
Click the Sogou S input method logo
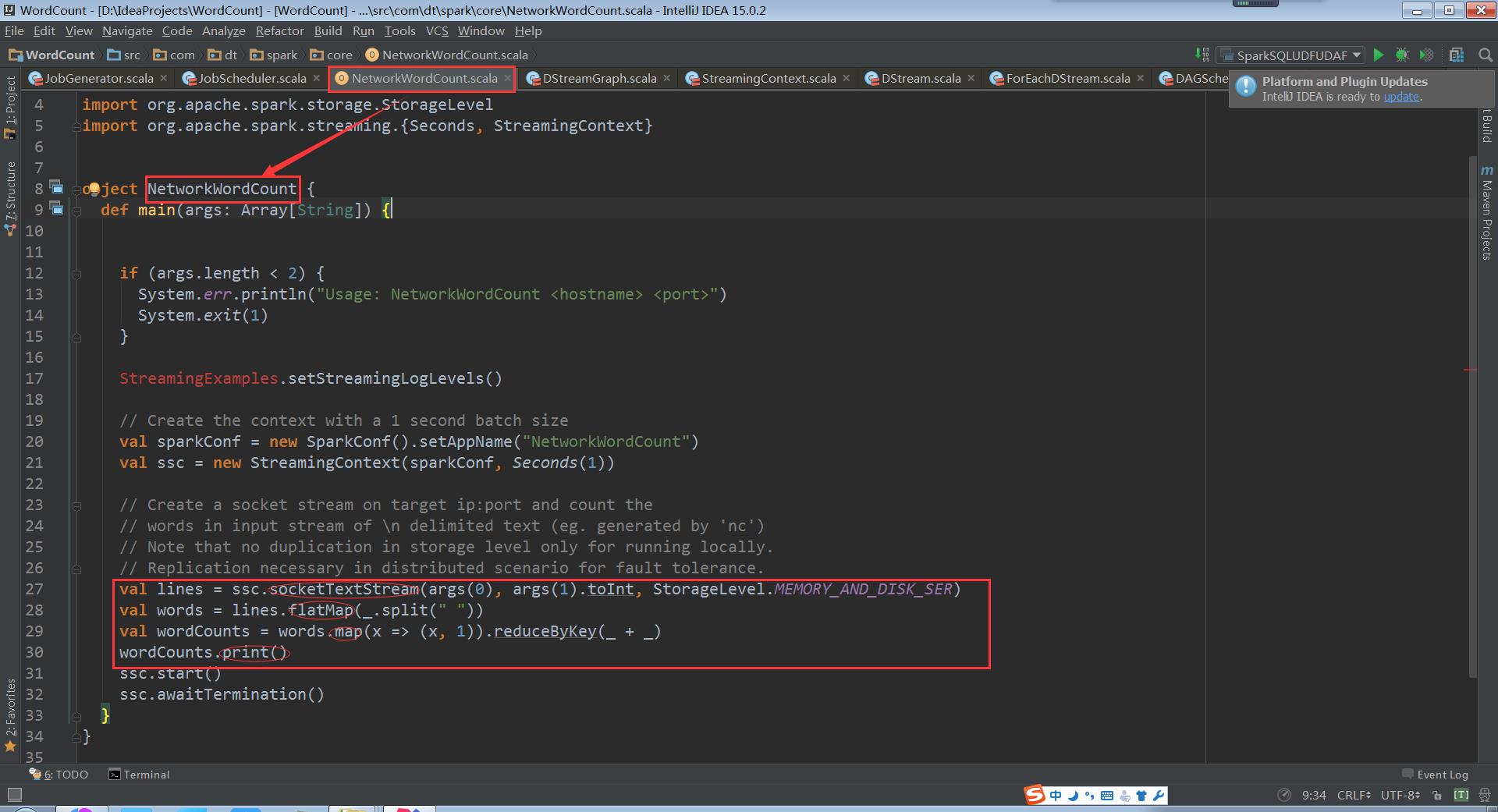[x=1035, y=795]
